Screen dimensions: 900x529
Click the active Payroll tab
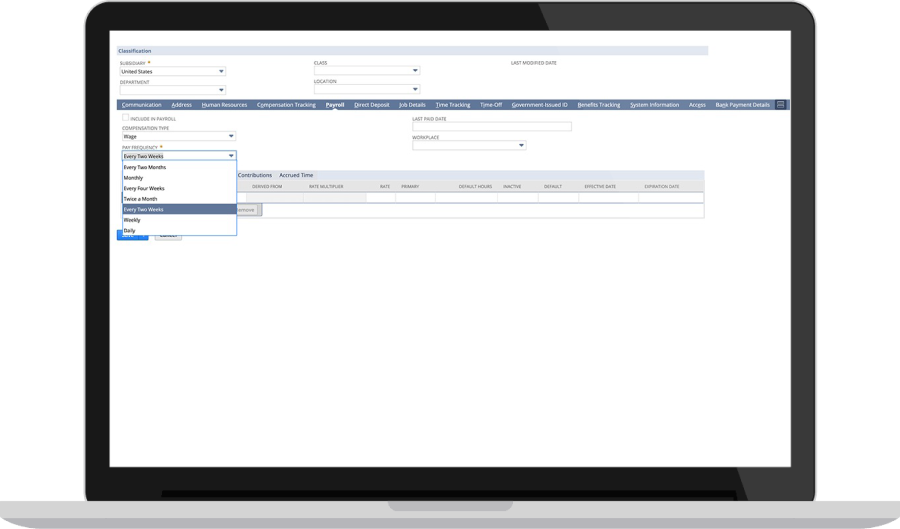[335, 105]
